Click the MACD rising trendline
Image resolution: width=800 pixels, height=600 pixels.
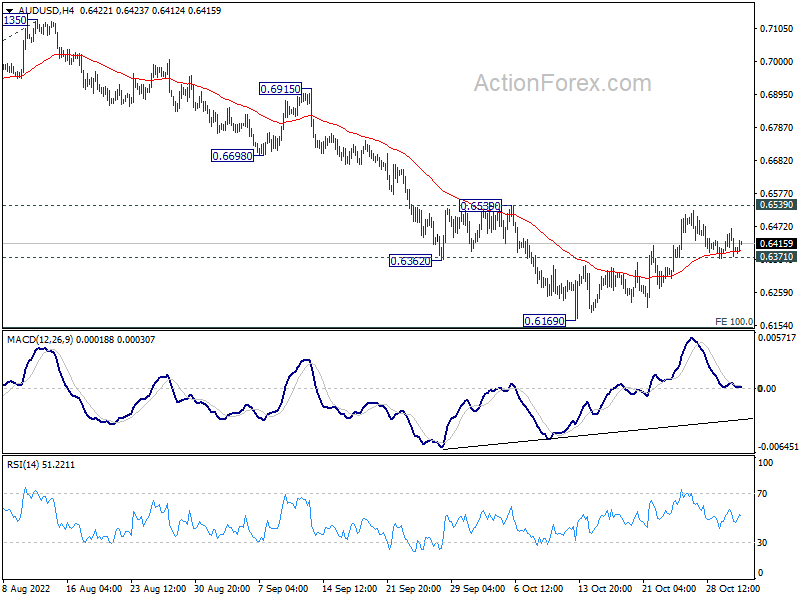pos(598,433)
